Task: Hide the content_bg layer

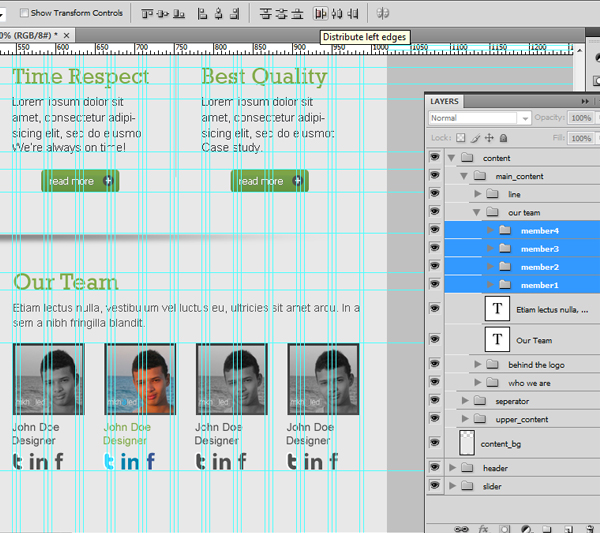Action: pos(434,443)
